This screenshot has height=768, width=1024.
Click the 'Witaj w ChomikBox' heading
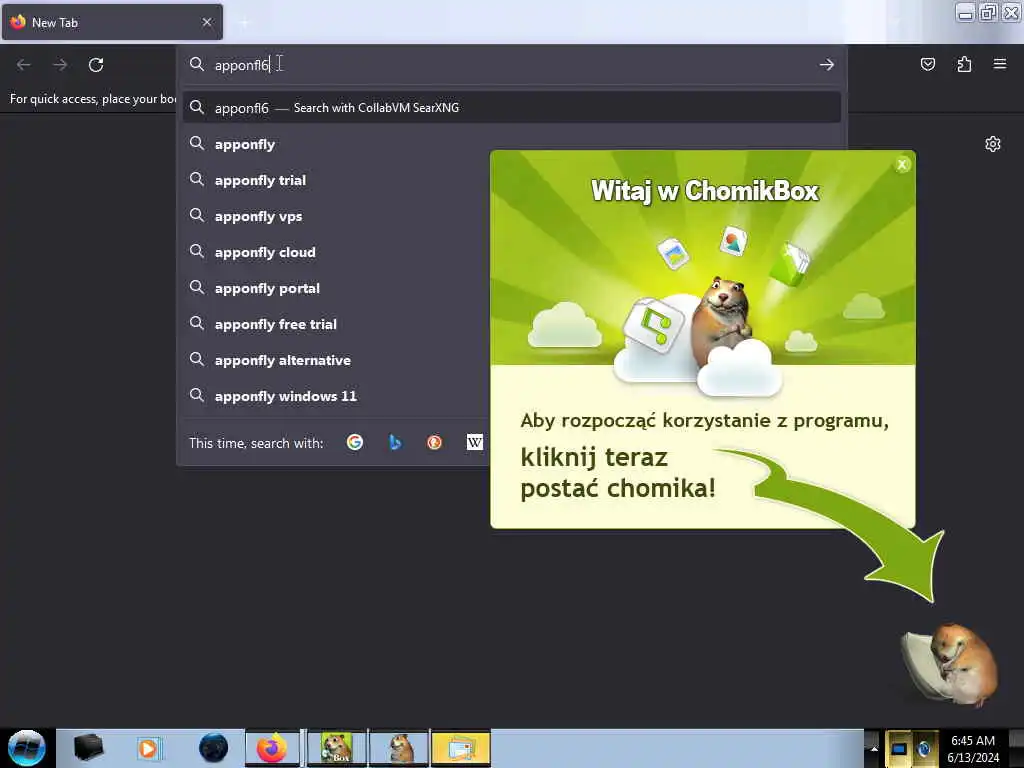point(705,191)
